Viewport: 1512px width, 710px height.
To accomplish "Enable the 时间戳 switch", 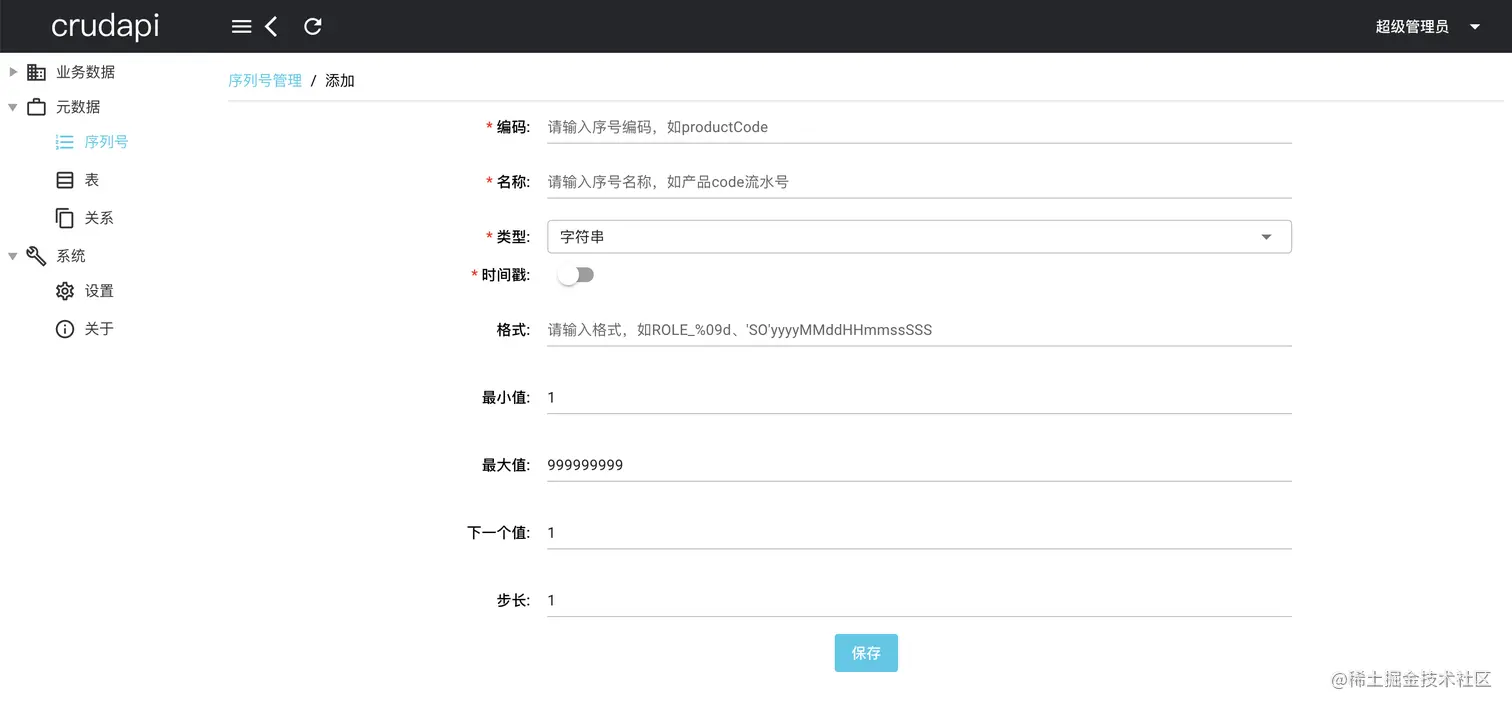I will click(x=576, y=275).
